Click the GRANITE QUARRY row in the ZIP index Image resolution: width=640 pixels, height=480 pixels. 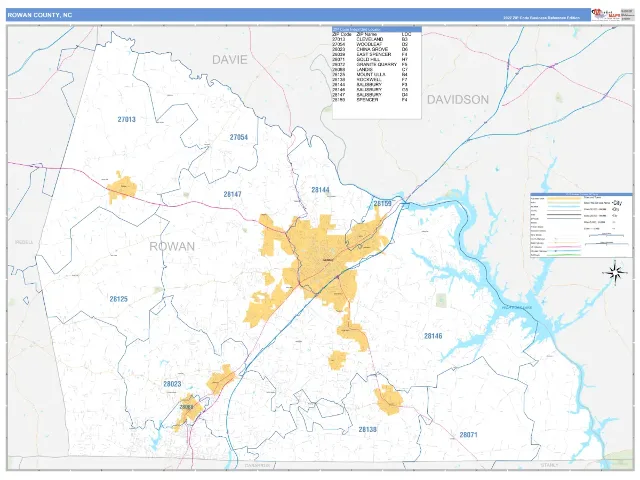pyautogui.click(x=371, y=64)
